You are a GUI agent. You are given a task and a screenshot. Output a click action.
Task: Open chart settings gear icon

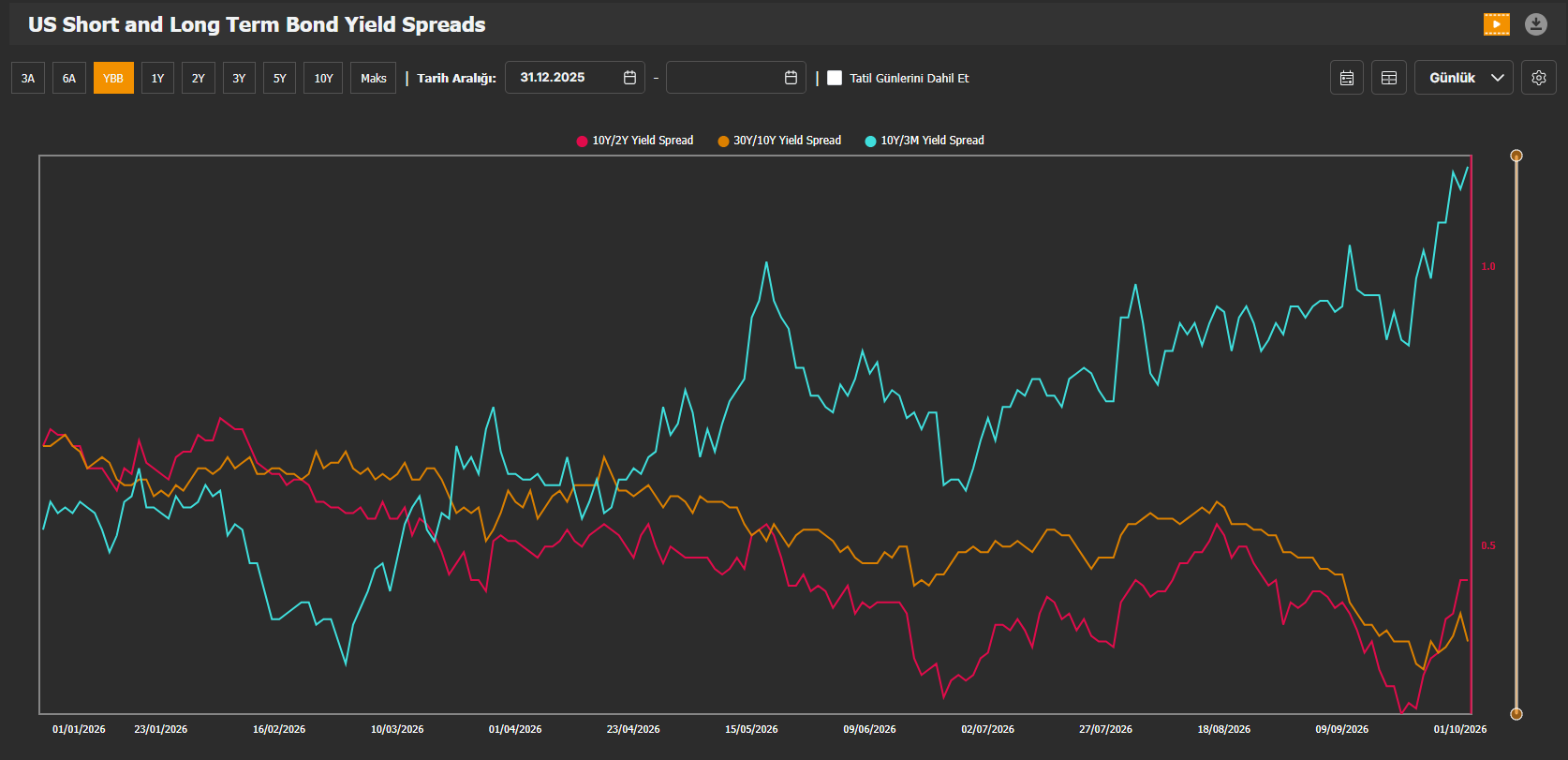(x=1539, y=78)
